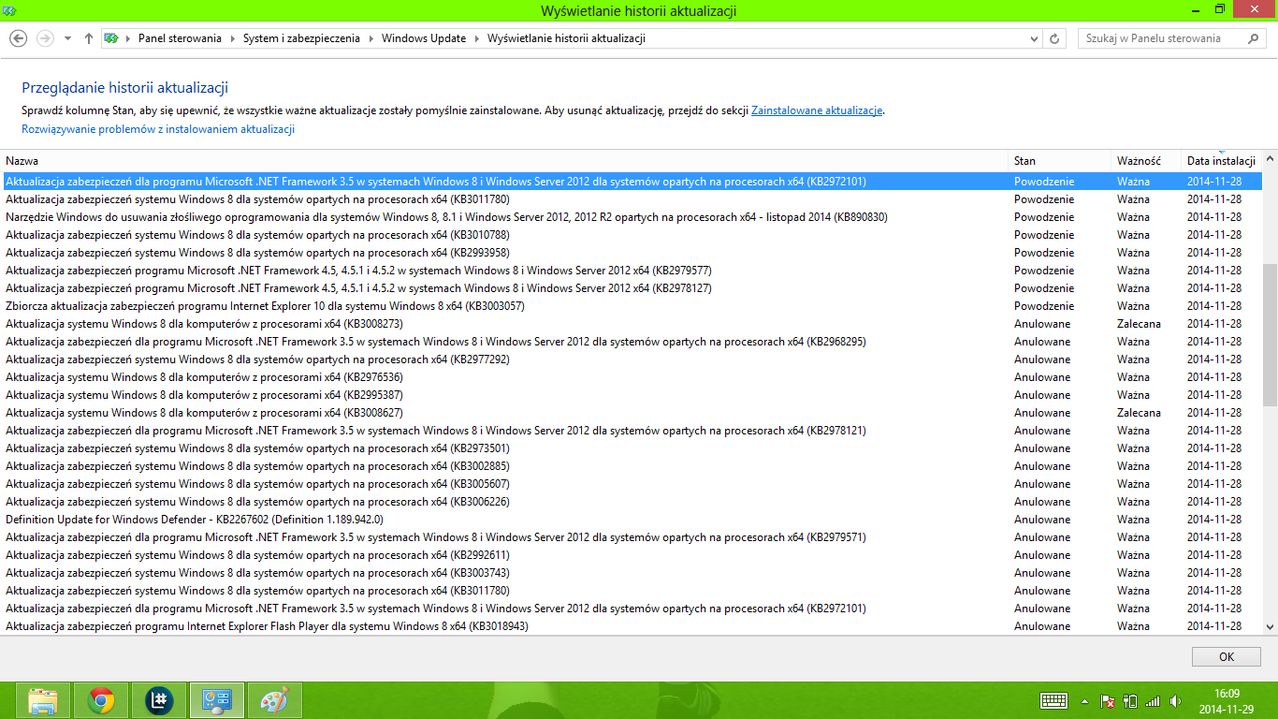
Task: Expand chevron after Panel sterowania breadcrumb
Action: point(232,38)
